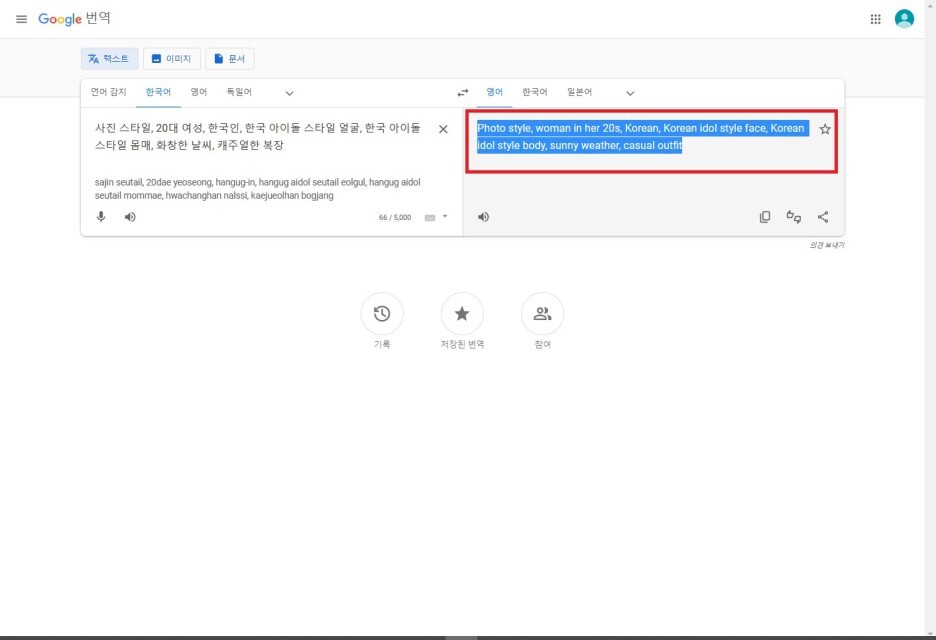Select the 텍스트 translation mode
The height and width of the screenshot is (640, 936).
[x=109, y=59]
